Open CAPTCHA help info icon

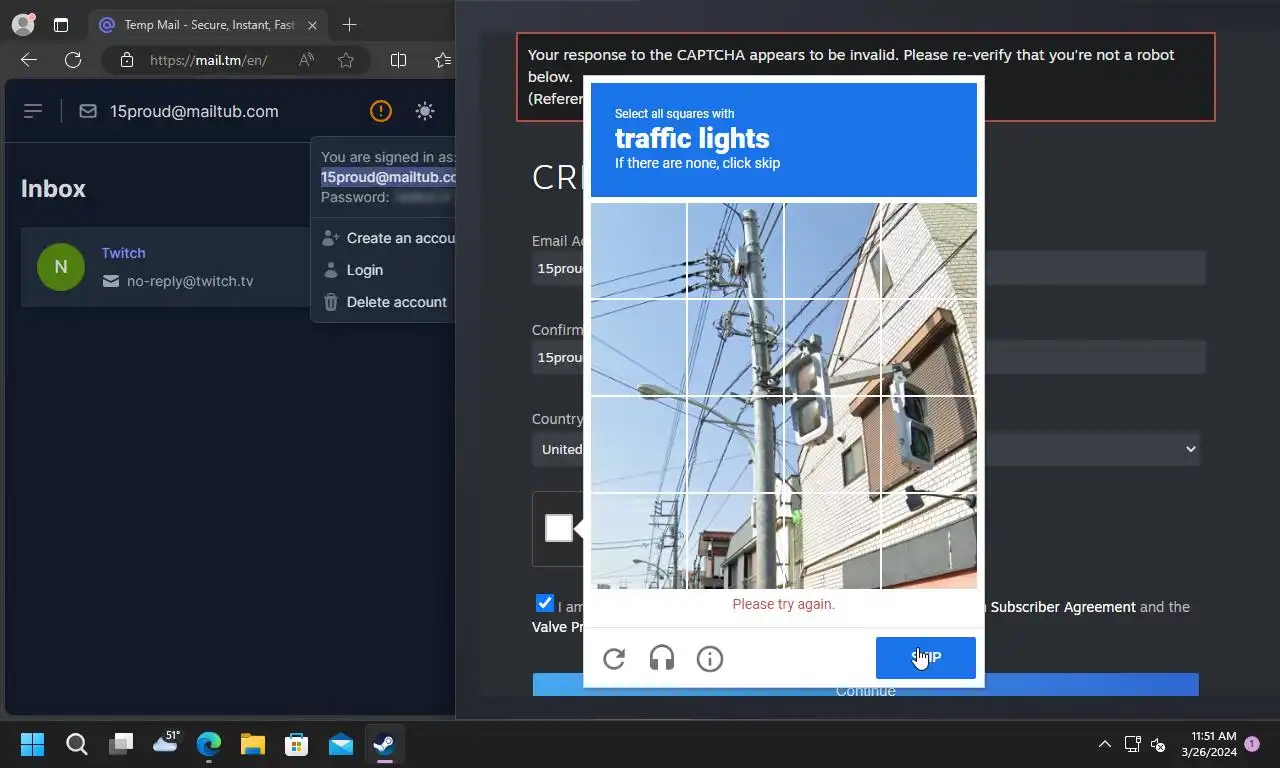710,658
